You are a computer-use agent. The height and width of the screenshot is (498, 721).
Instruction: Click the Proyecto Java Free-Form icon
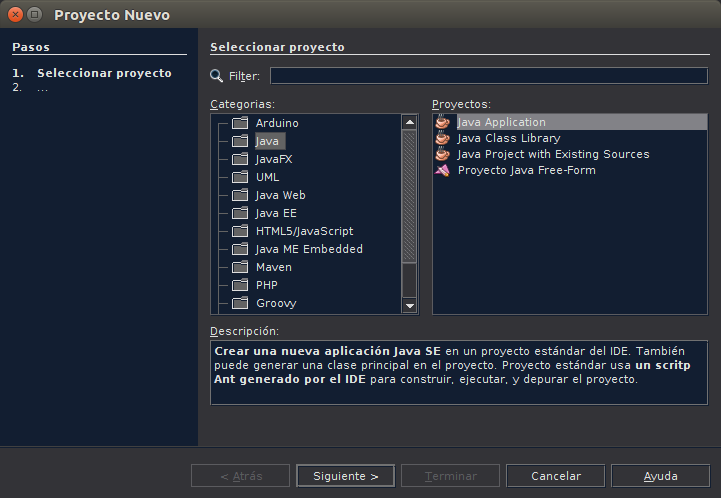[442, 170]
